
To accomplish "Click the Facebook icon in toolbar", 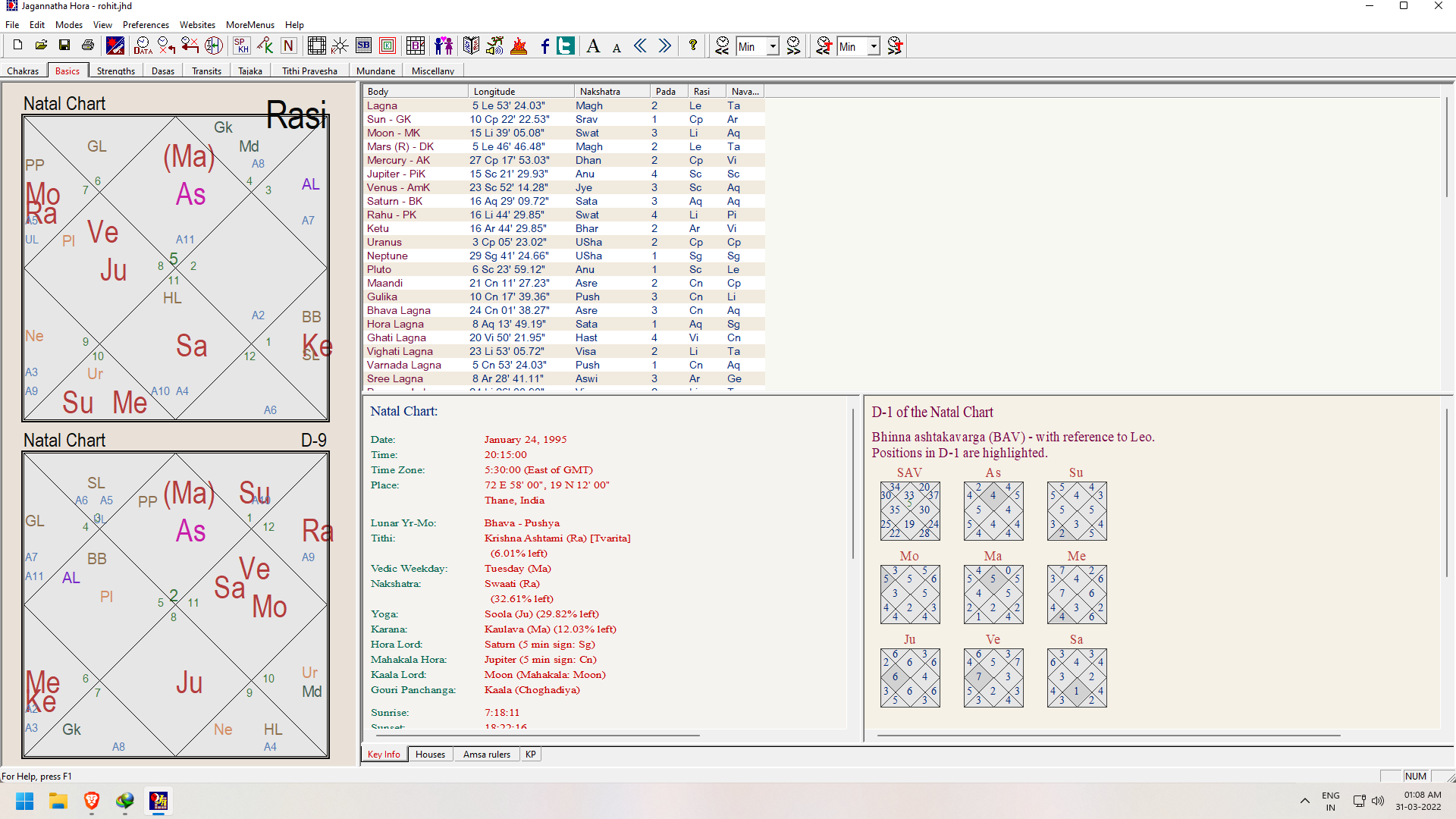I will coord(544,46).
